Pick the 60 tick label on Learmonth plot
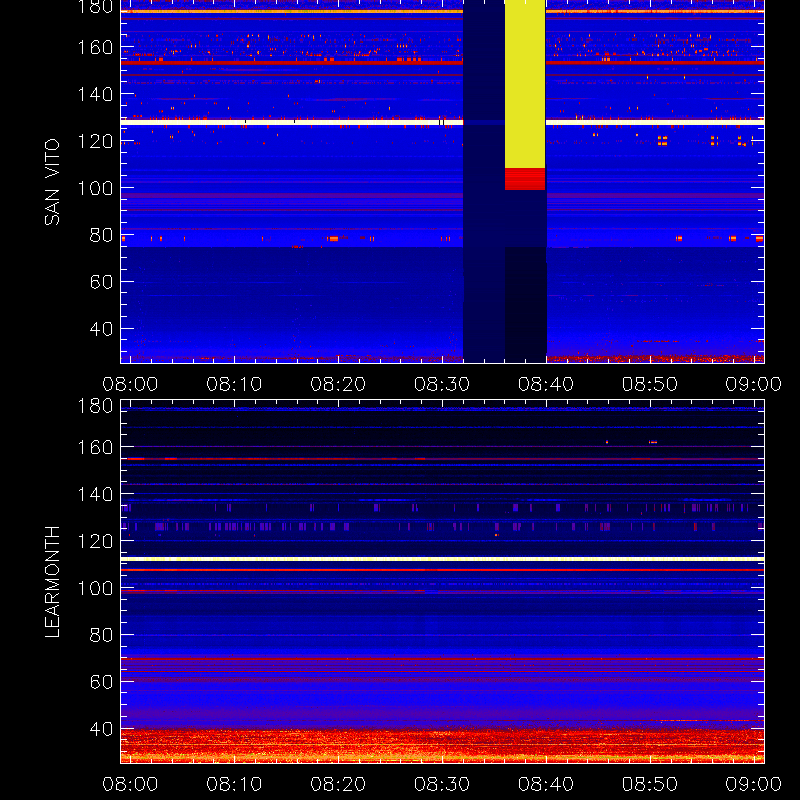This screenshot has width=800, height=800. (x=101, y=682)
